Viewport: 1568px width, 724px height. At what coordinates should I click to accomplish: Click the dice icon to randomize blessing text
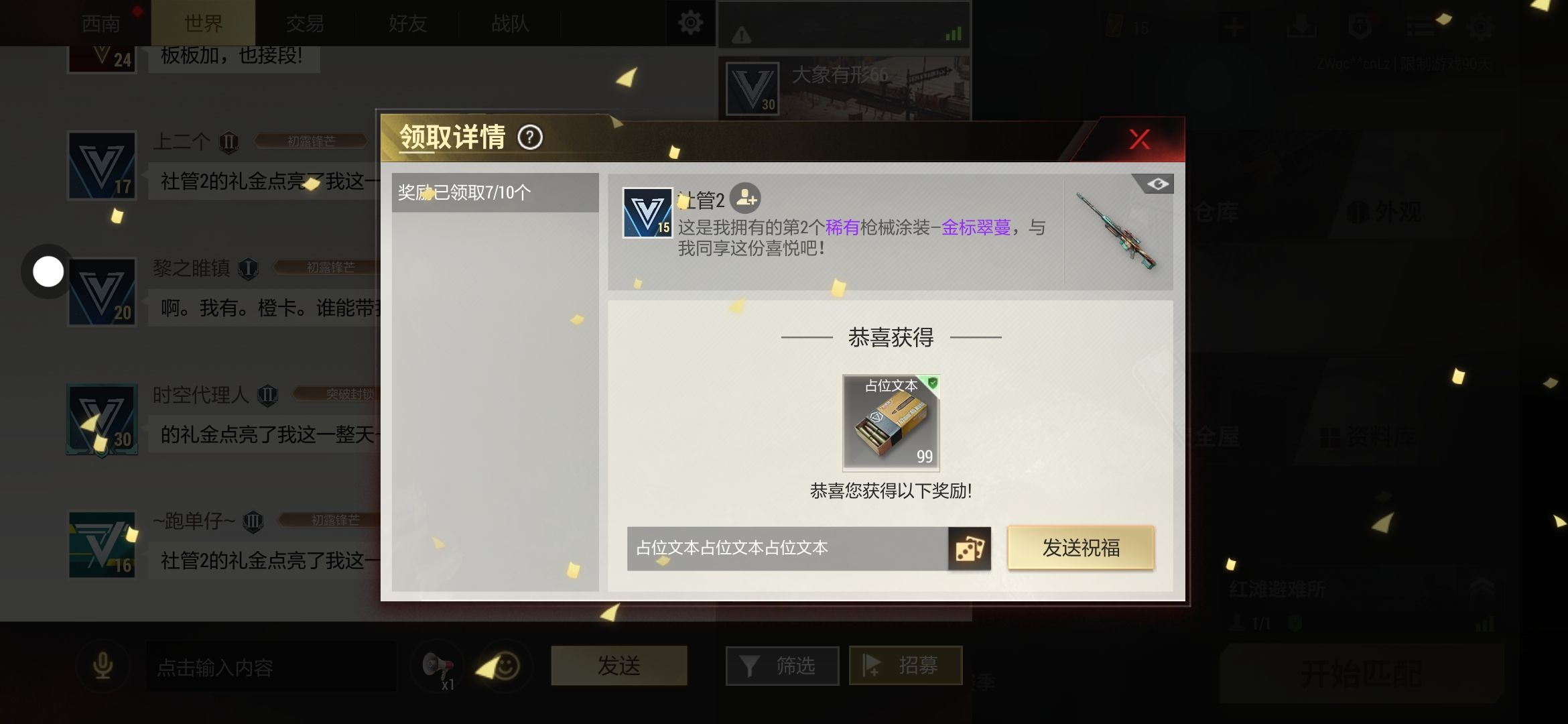(969, 549)
